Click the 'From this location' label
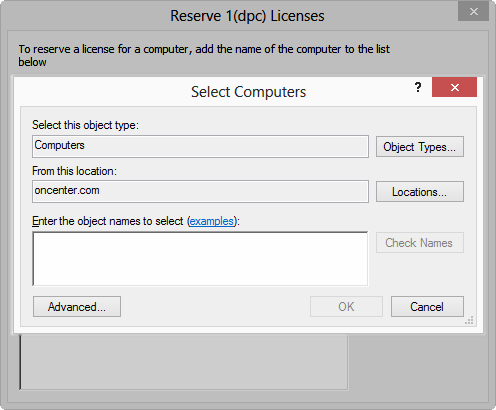The image size is (496, 410). [74, 171]
